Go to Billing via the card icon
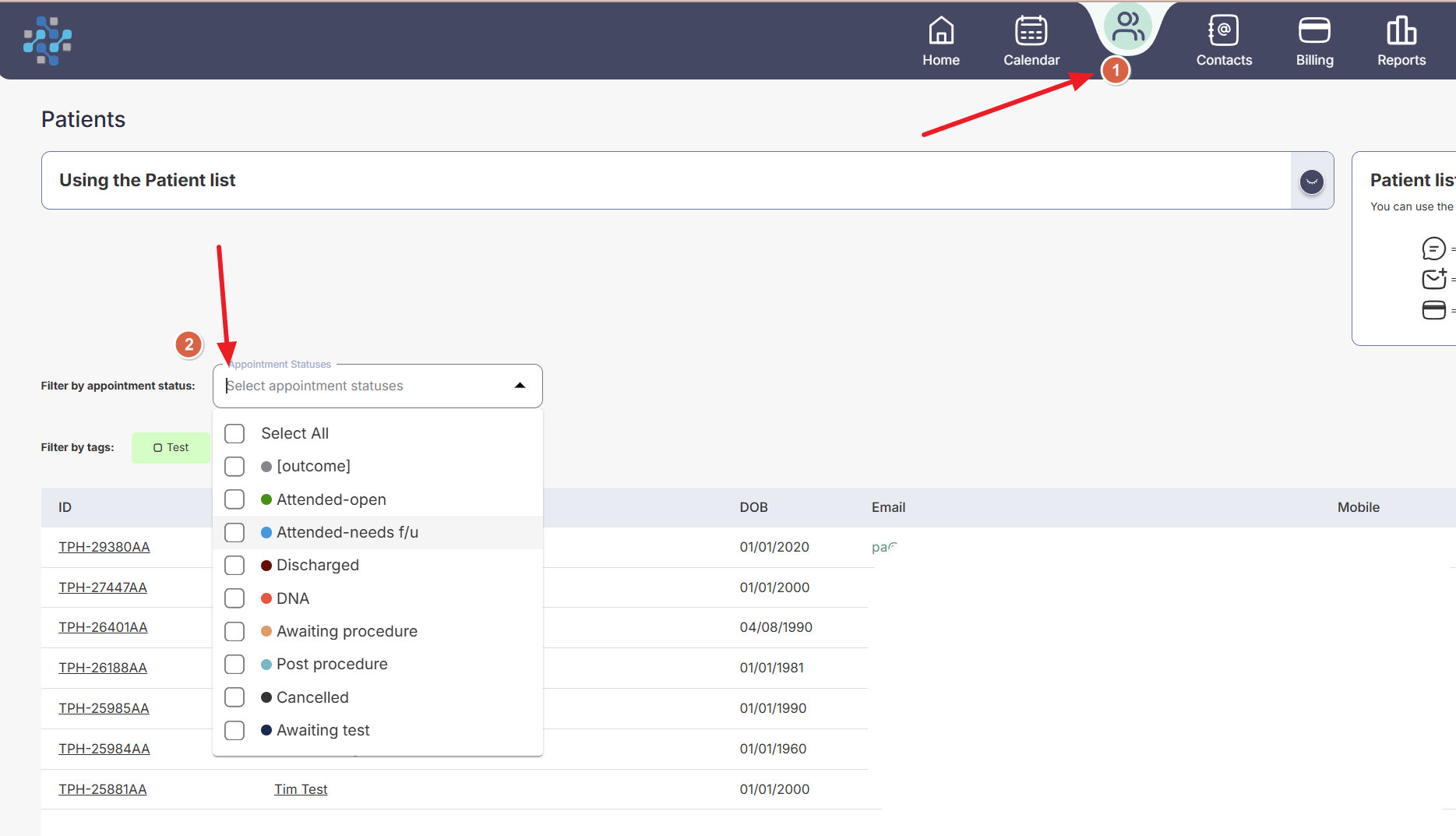1456x836 pixels. pos(1313,31)
